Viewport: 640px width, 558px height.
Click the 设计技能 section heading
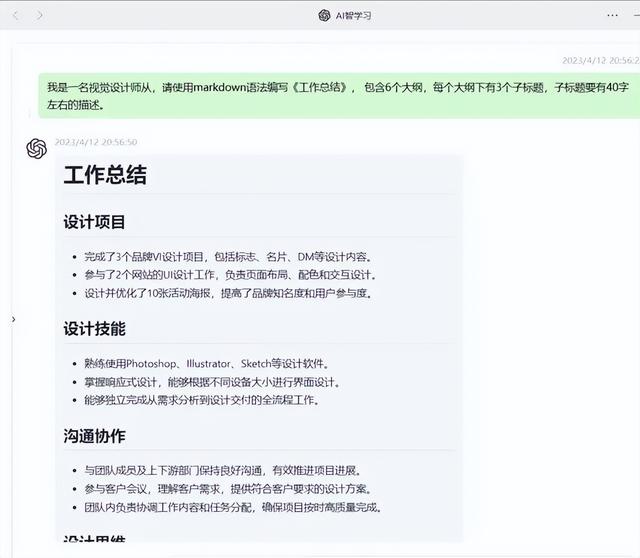(x=94, y=329)
